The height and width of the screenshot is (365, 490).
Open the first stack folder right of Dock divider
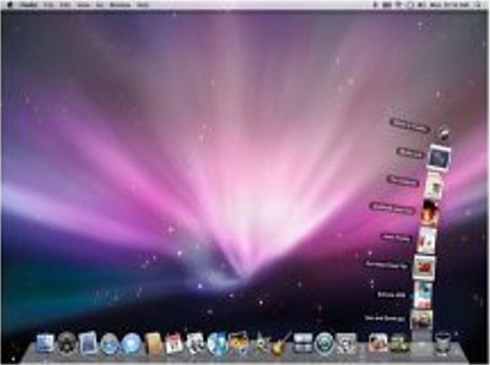coord(378,344)
